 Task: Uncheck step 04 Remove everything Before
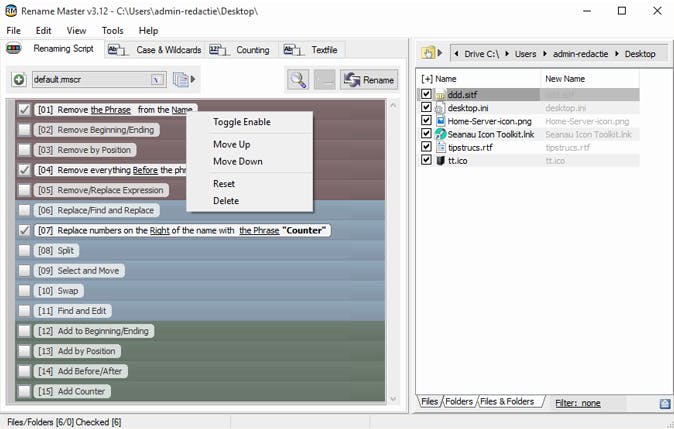pos(25,170)
